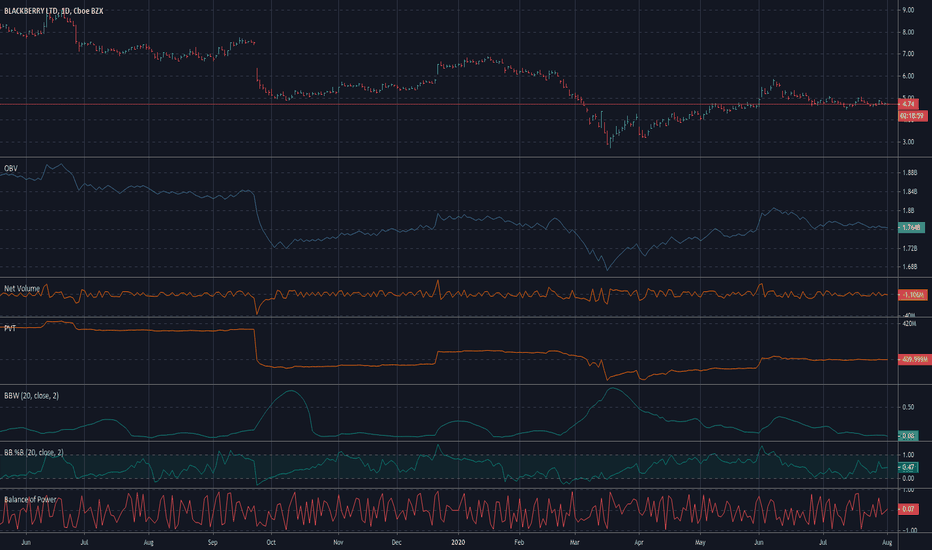The image size is (932, 550).
Task: Click the Apr label on time axis
Action: 639,542
